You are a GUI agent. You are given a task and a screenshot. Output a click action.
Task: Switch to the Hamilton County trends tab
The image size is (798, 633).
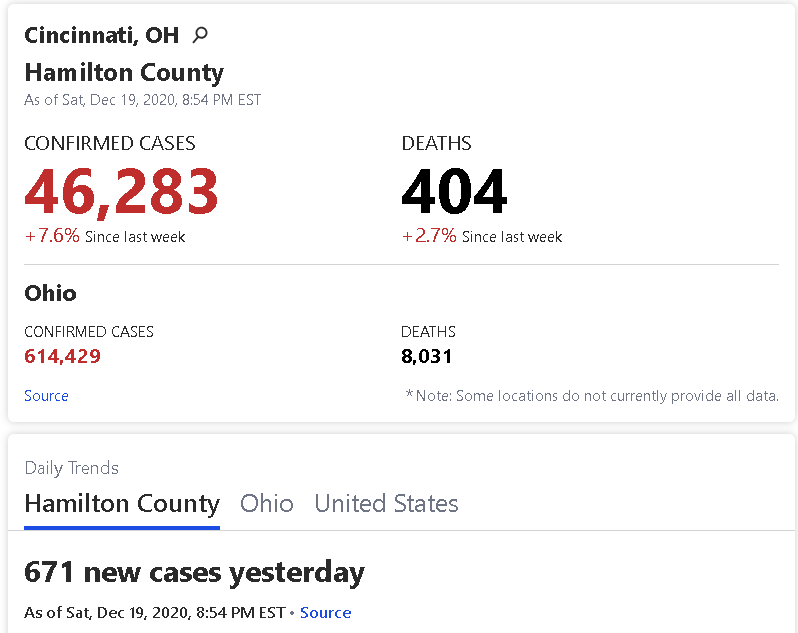122,504
